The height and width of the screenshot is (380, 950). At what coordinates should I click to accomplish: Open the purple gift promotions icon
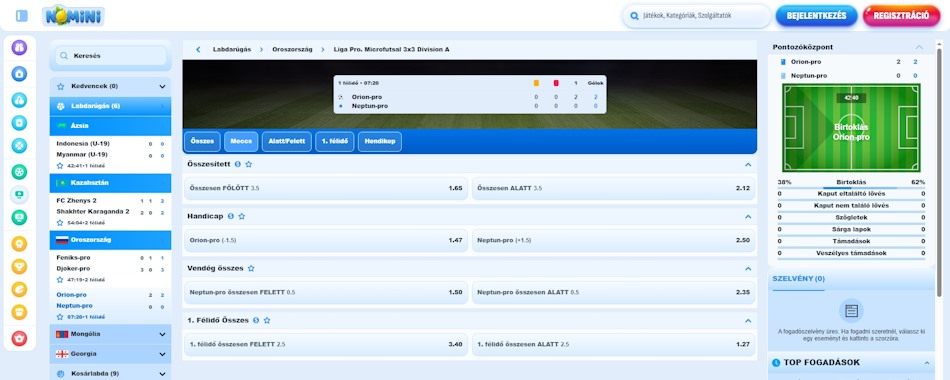tap(19, 47)
